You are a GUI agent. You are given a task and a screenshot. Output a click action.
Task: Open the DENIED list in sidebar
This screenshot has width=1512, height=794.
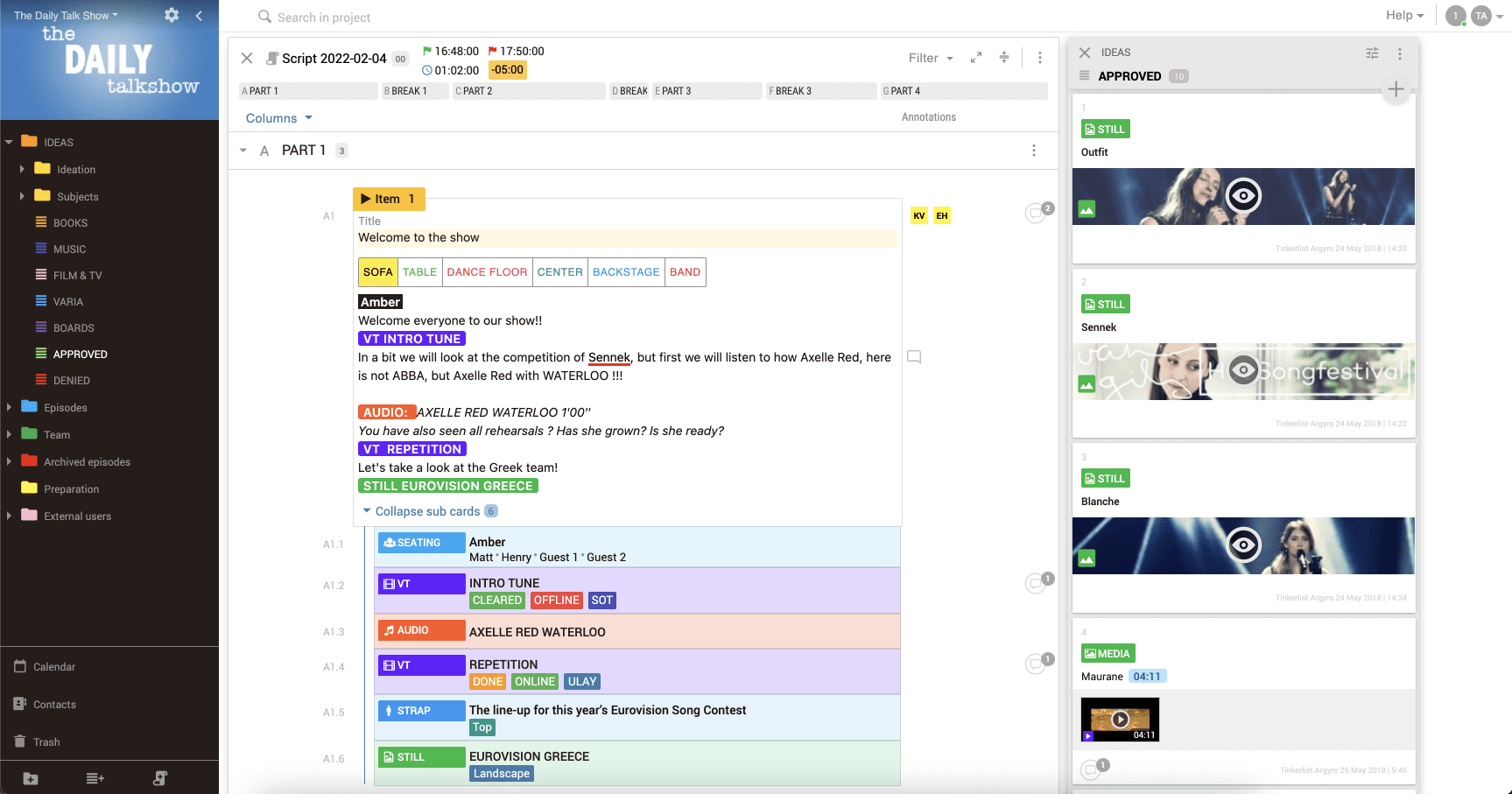[71, 381]
